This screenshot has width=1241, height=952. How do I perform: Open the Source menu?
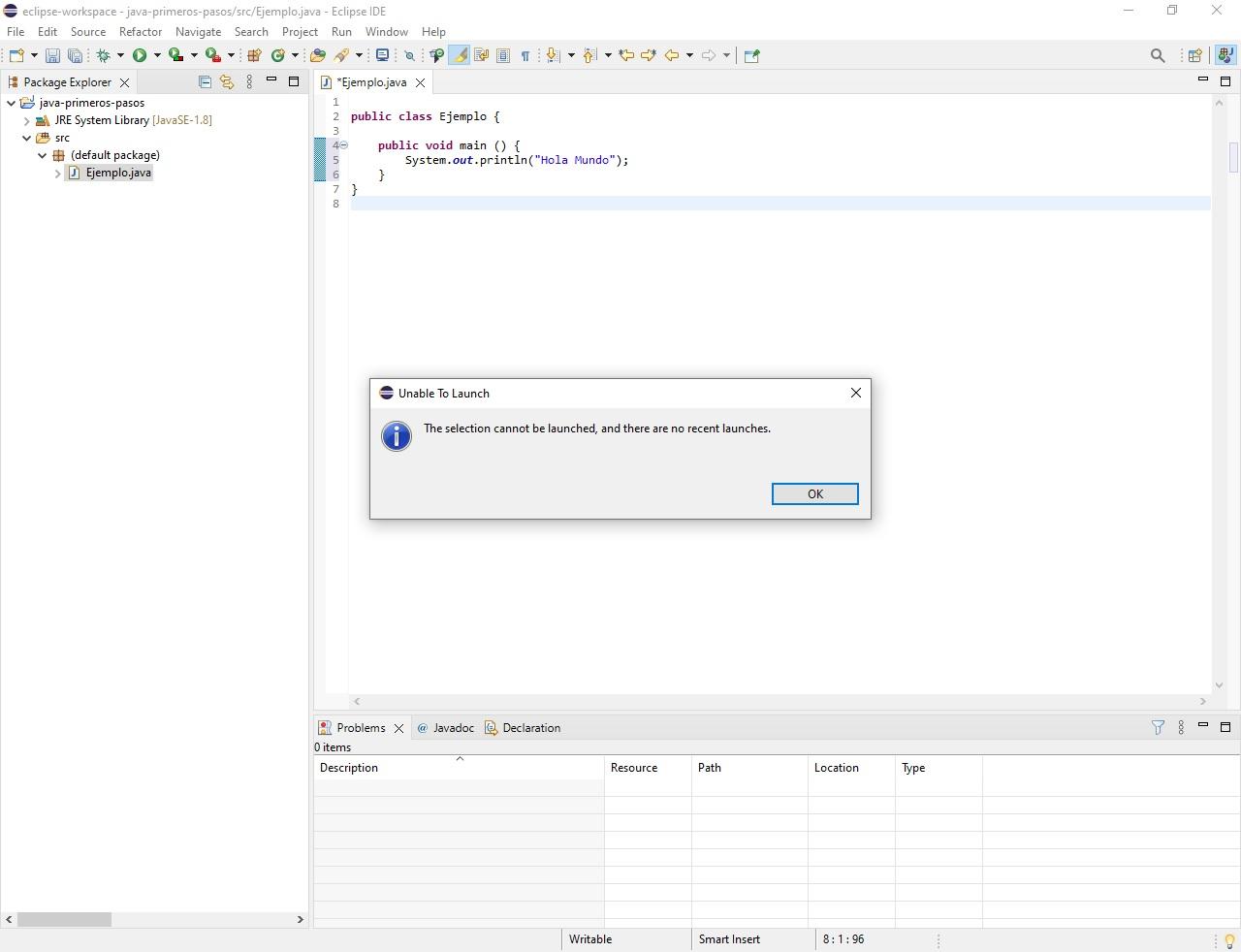coord(88,32)
